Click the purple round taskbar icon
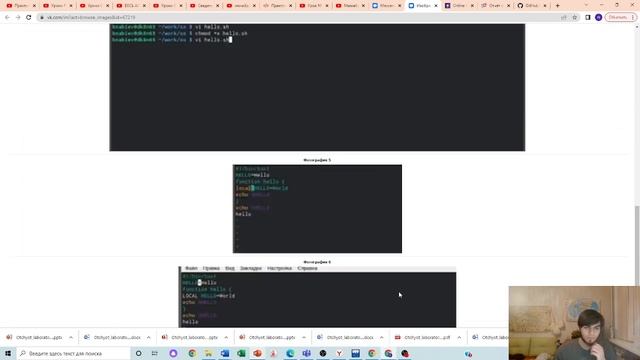Screen dimensions: 640x360 pos(173,353)
